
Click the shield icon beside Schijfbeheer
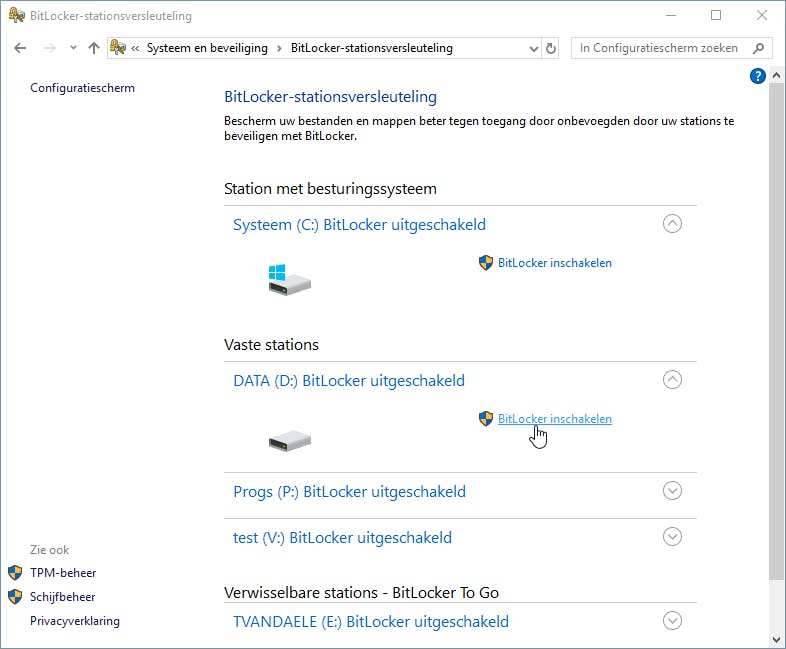click(x=15, y=597)
